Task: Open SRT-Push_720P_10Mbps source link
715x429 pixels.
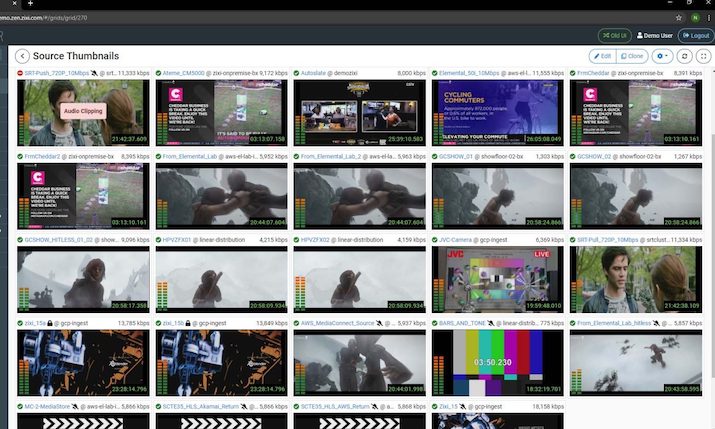Action: pyautogui.click(x=57, y=73)
